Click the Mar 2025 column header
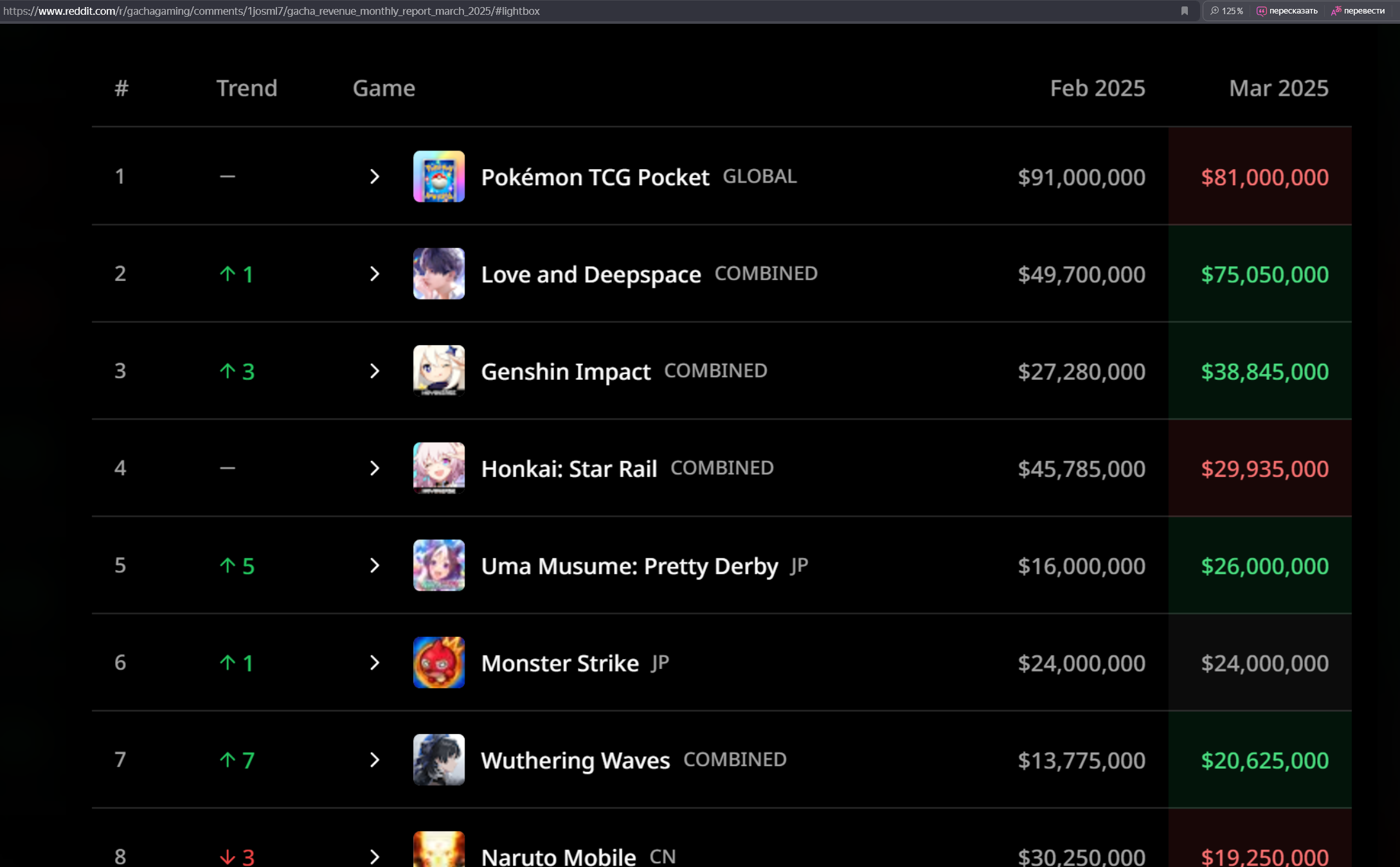1400x867 pixels. (1279, 88)
